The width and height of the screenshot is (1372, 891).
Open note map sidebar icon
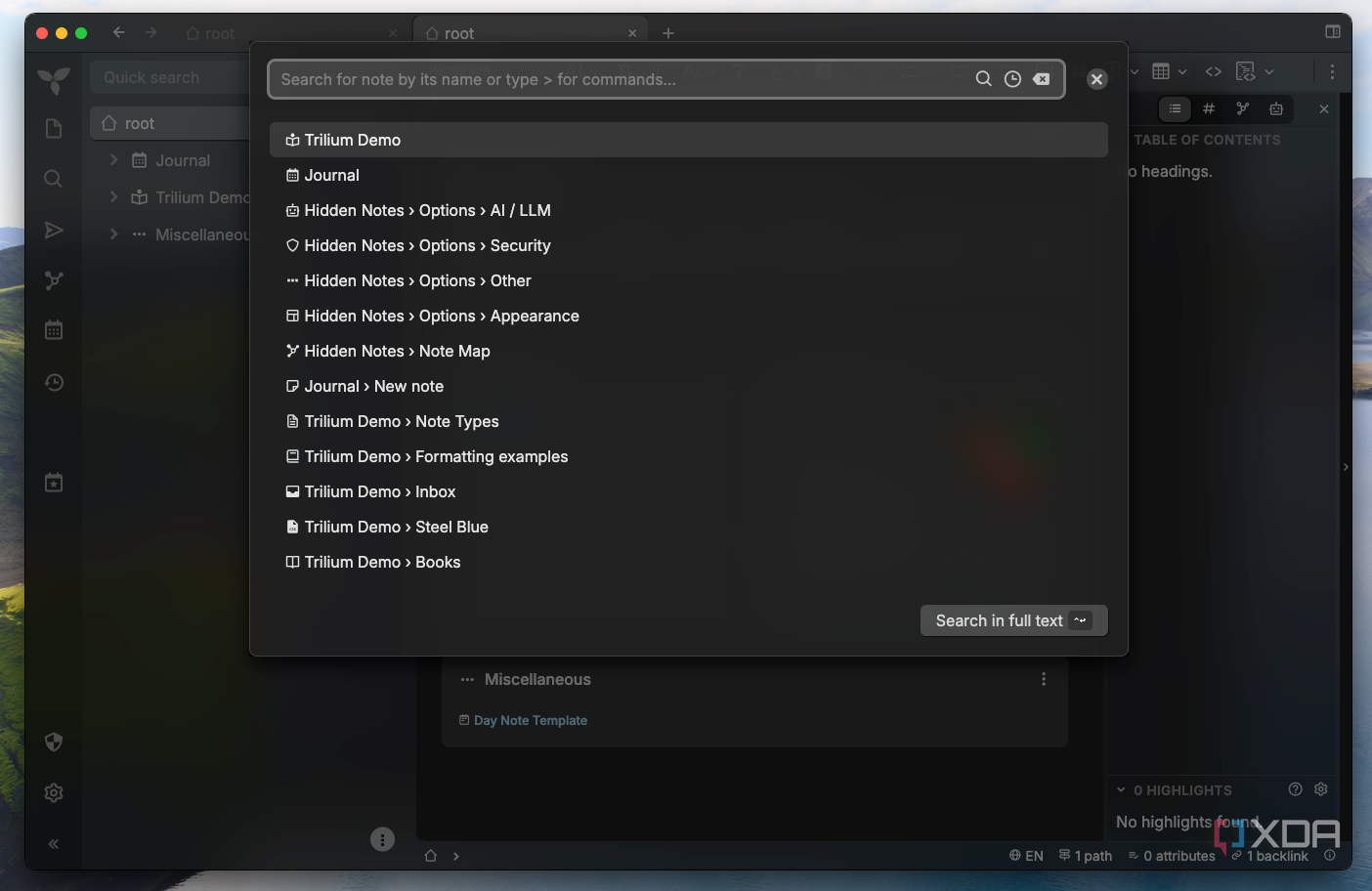click(54, 280)
